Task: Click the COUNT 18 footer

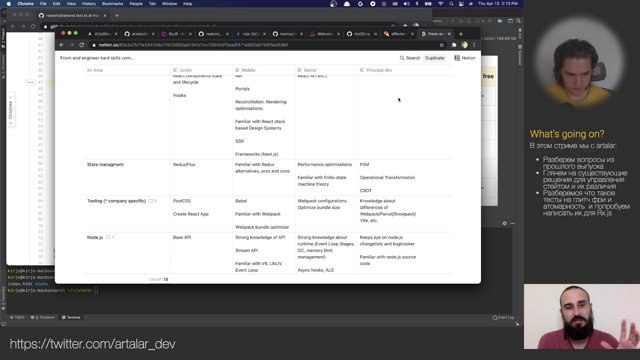Action: [158, 280]
